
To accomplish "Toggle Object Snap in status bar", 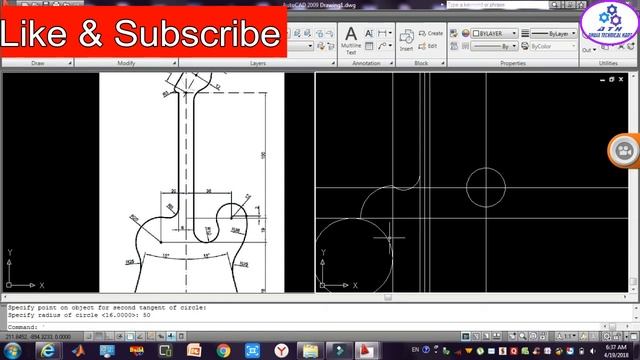I will click(130, 336).
